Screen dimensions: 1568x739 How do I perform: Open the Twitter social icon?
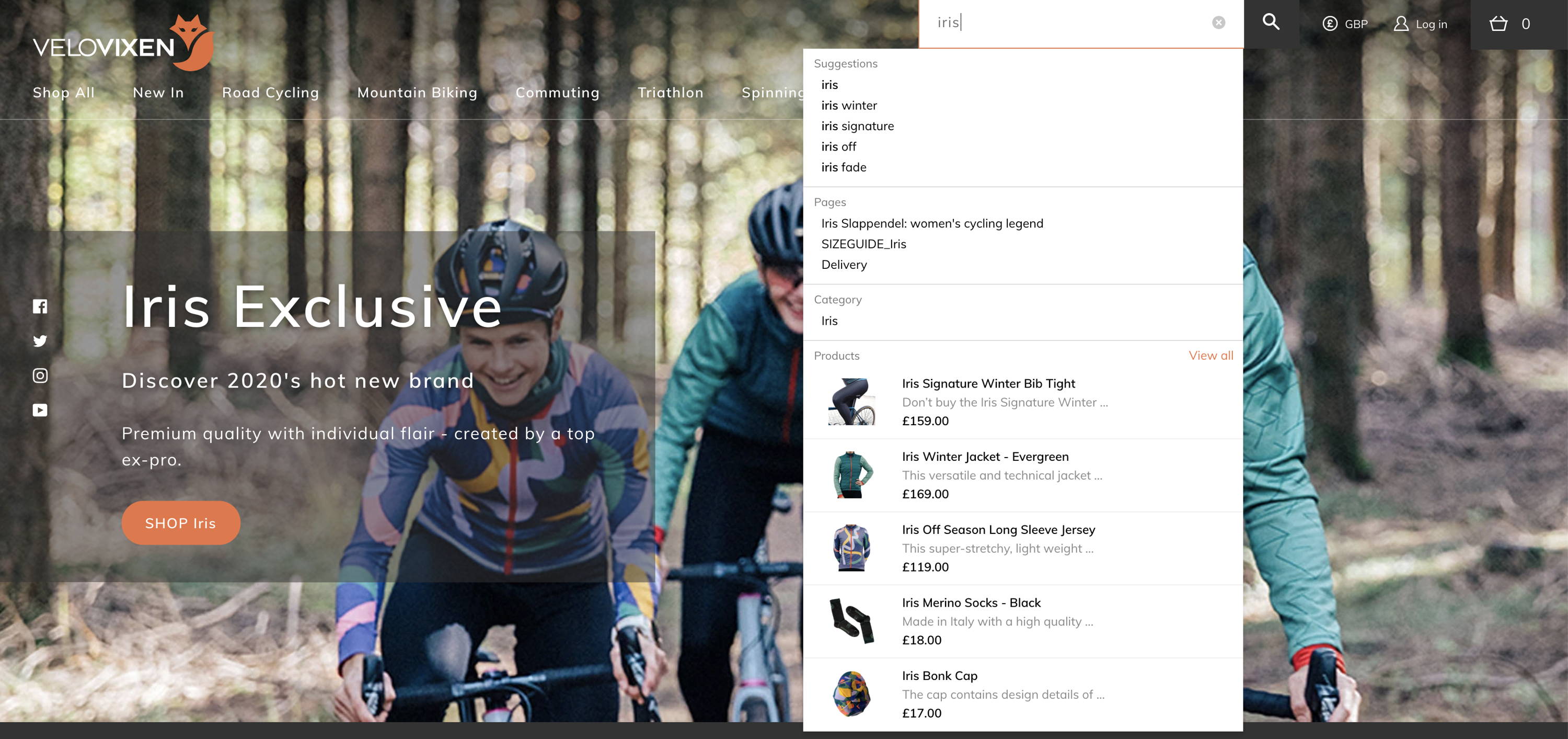point(40,341)
